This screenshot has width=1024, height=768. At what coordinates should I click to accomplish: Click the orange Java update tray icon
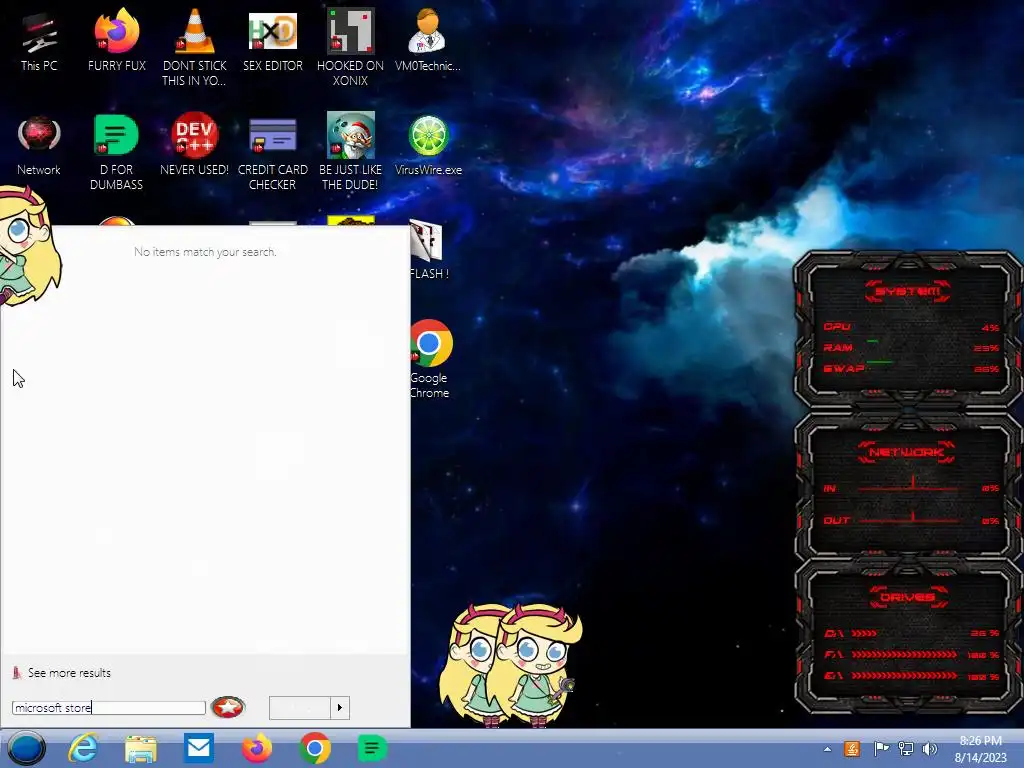[852, 749]
